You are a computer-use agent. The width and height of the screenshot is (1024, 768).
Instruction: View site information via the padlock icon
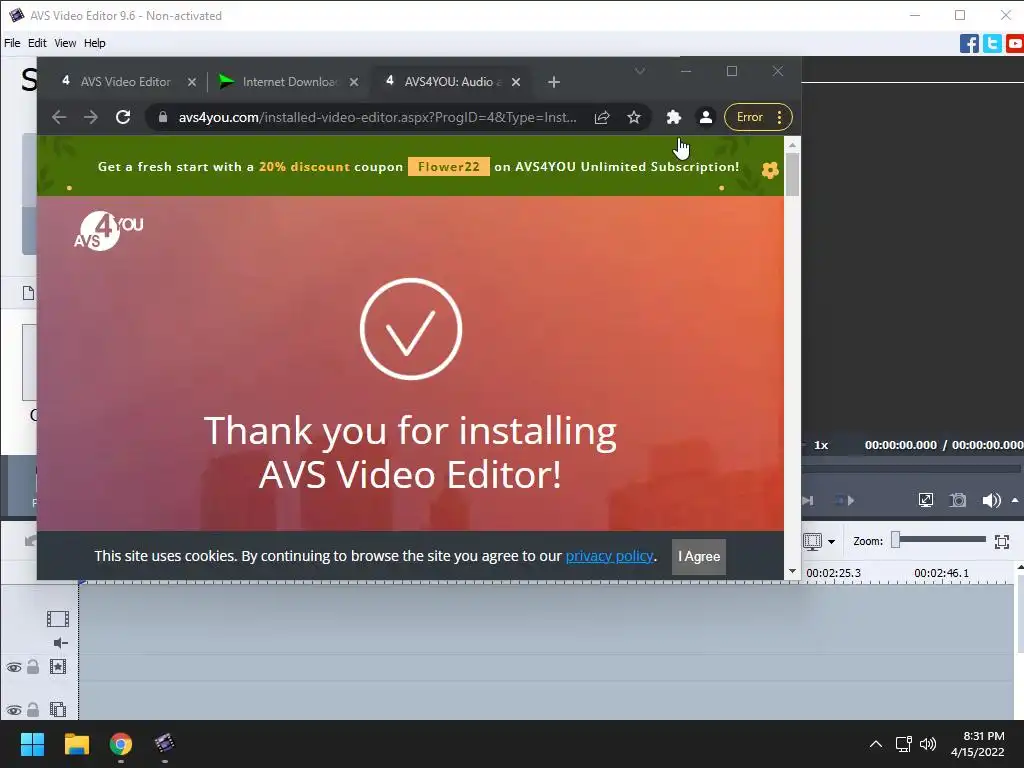click(163, 118)
